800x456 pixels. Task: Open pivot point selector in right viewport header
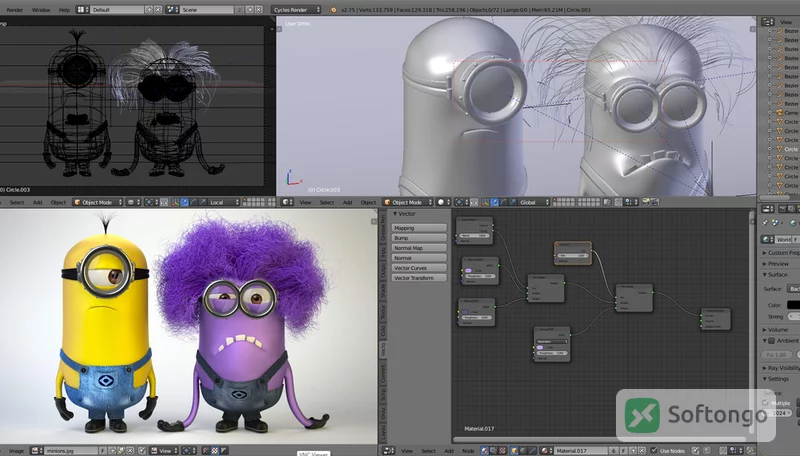461,202
